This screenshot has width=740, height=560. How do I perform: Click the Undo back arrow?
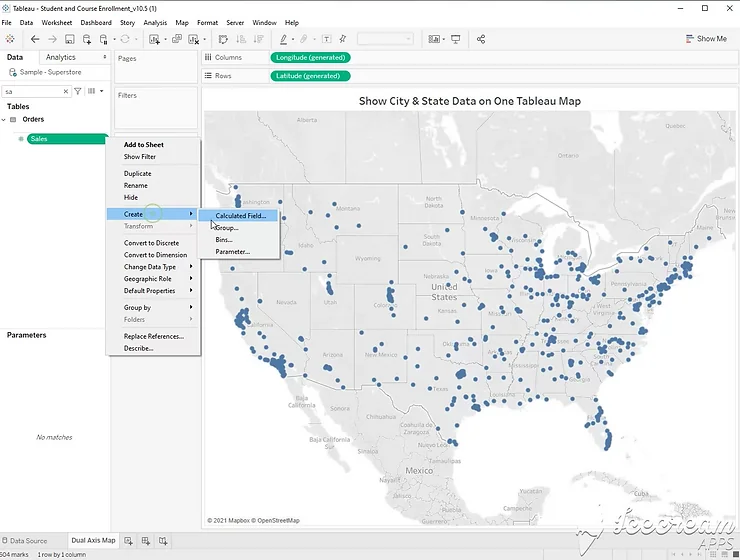pyautogui.click(x=35, y=39)
